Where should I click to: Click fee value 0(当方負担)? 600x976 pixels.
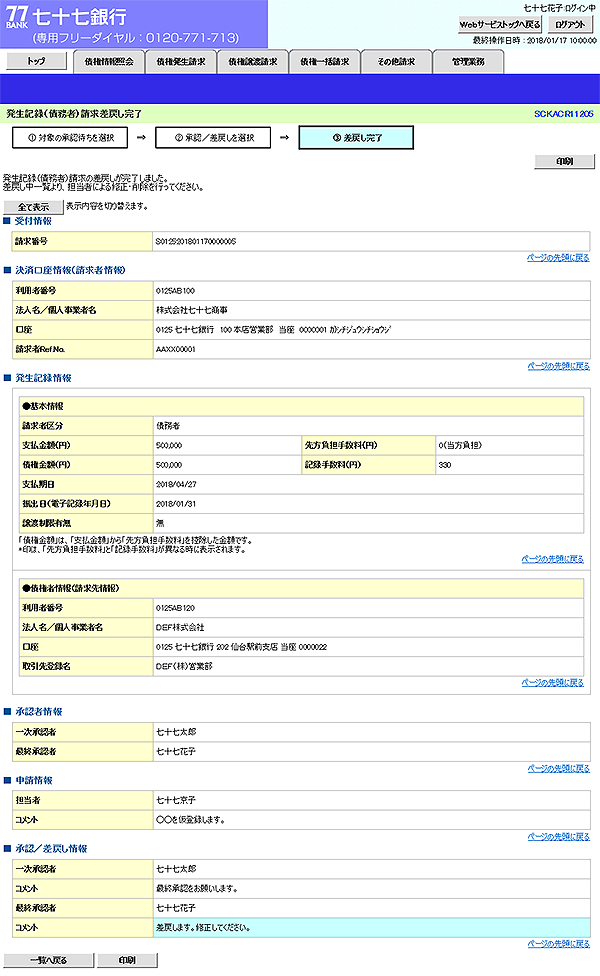[x=460, y=445]
